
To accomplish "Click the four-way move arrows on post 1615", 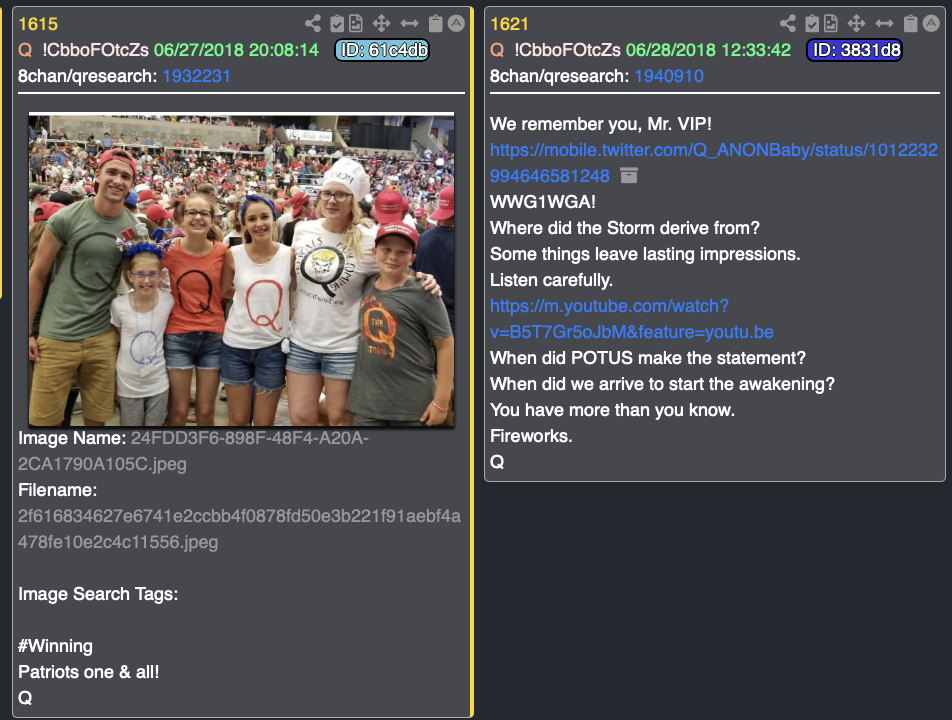I will [x=381, y=24].
